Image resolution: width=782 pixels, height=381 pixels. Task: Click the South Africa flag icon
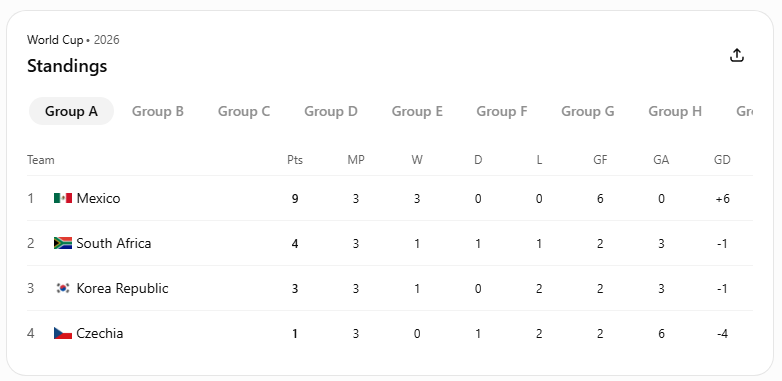pyautogui.click(x=63, y=243)
